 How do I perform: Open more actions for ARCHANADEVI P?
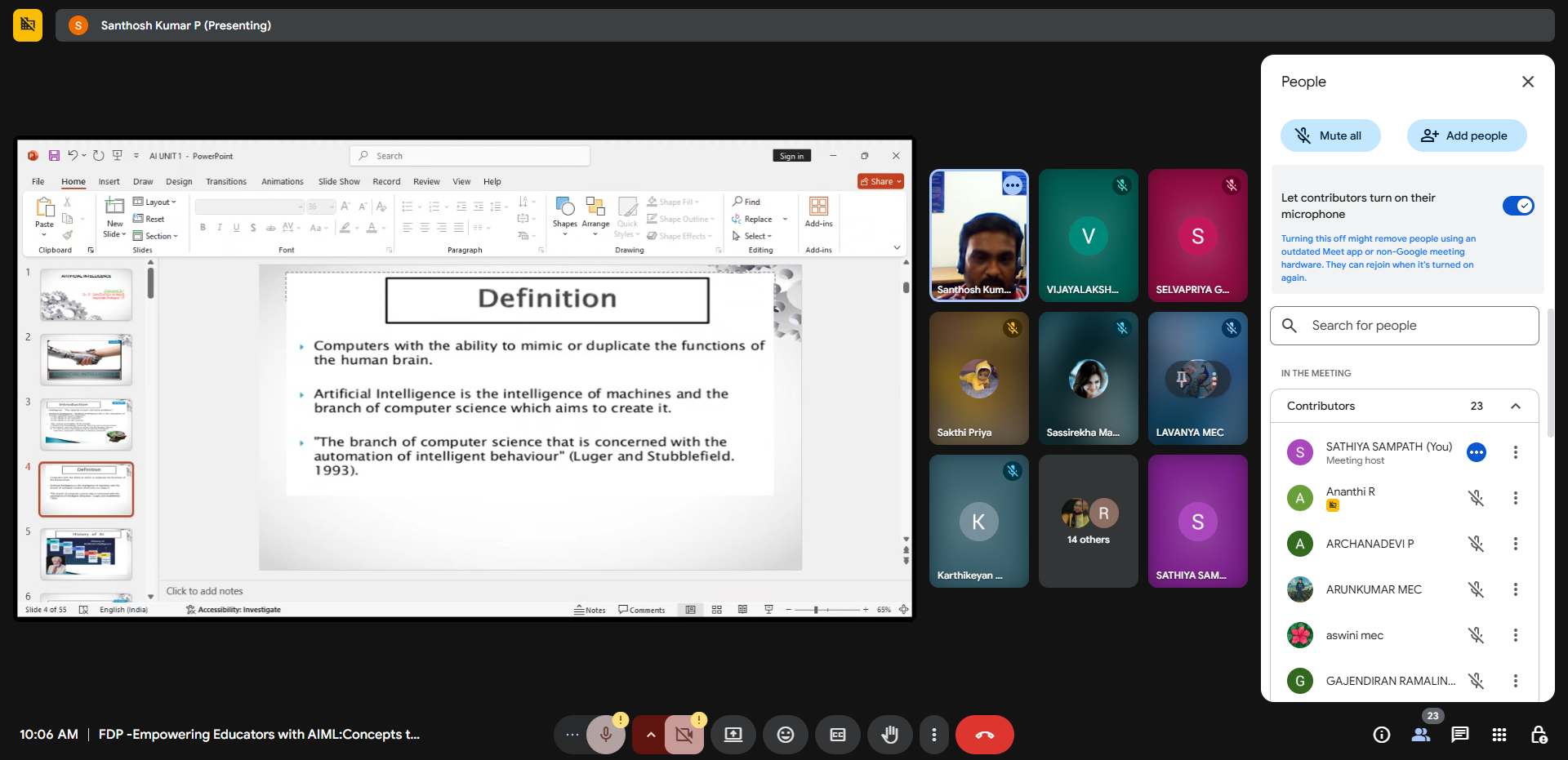coord(1516,544)
